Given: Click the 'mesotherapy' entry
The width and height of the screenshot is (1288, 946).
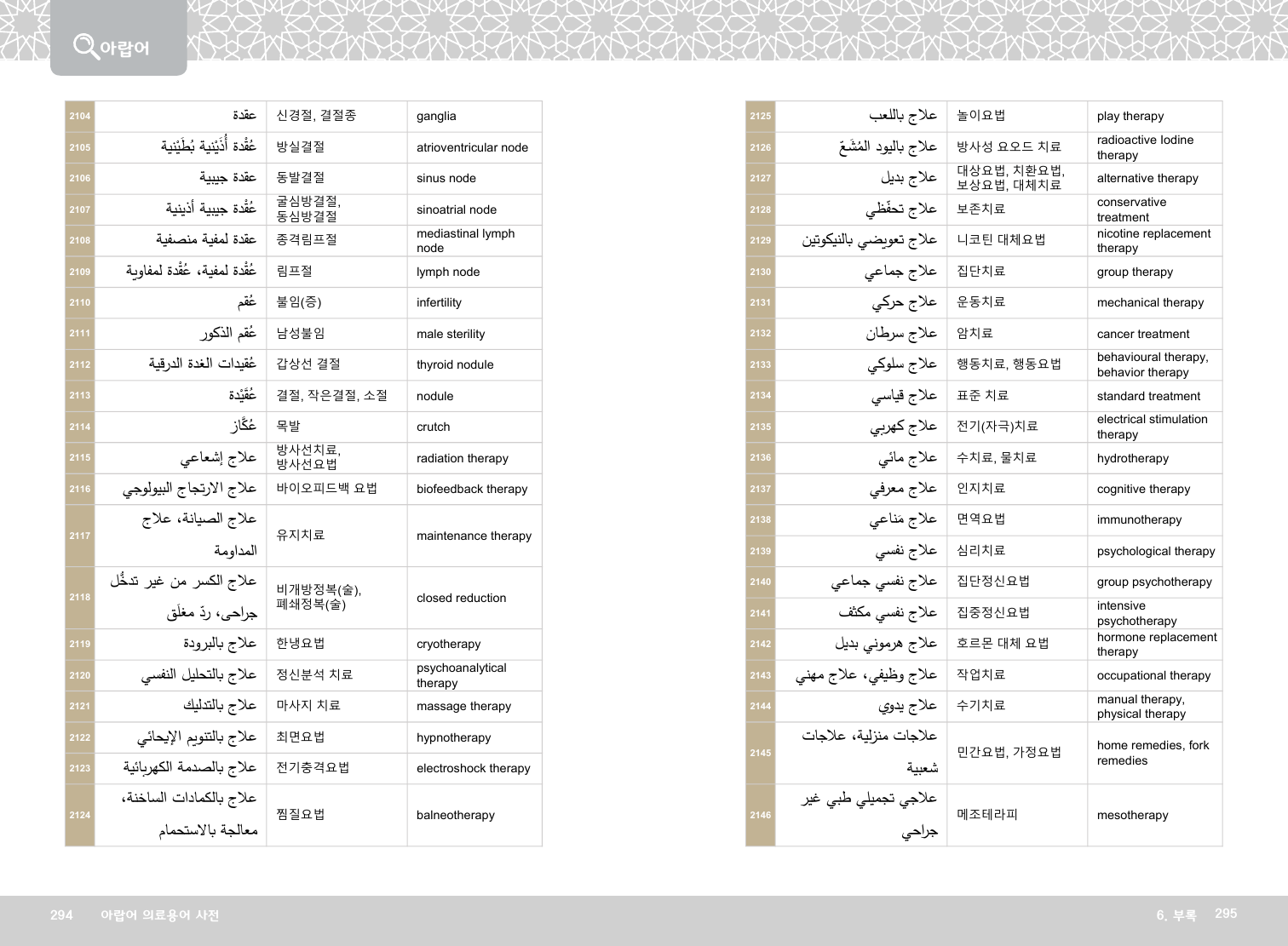Looking at the screenshot, I should click(1132, 815).
